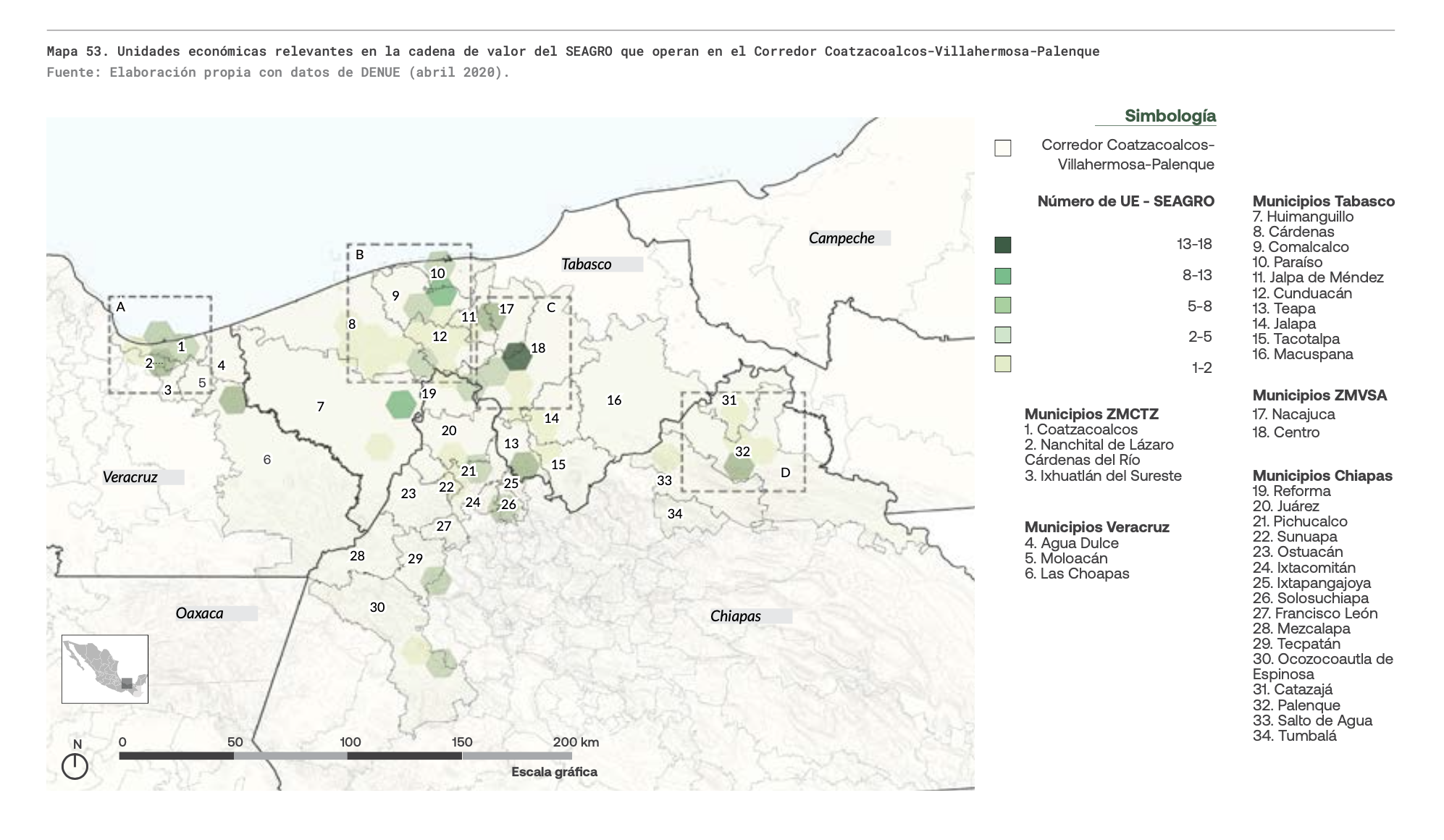Click the '6. Las Choapas' legend entry
This screenshot has width=1444, height=840.
pyautogui.click(x=1077, y=574)
